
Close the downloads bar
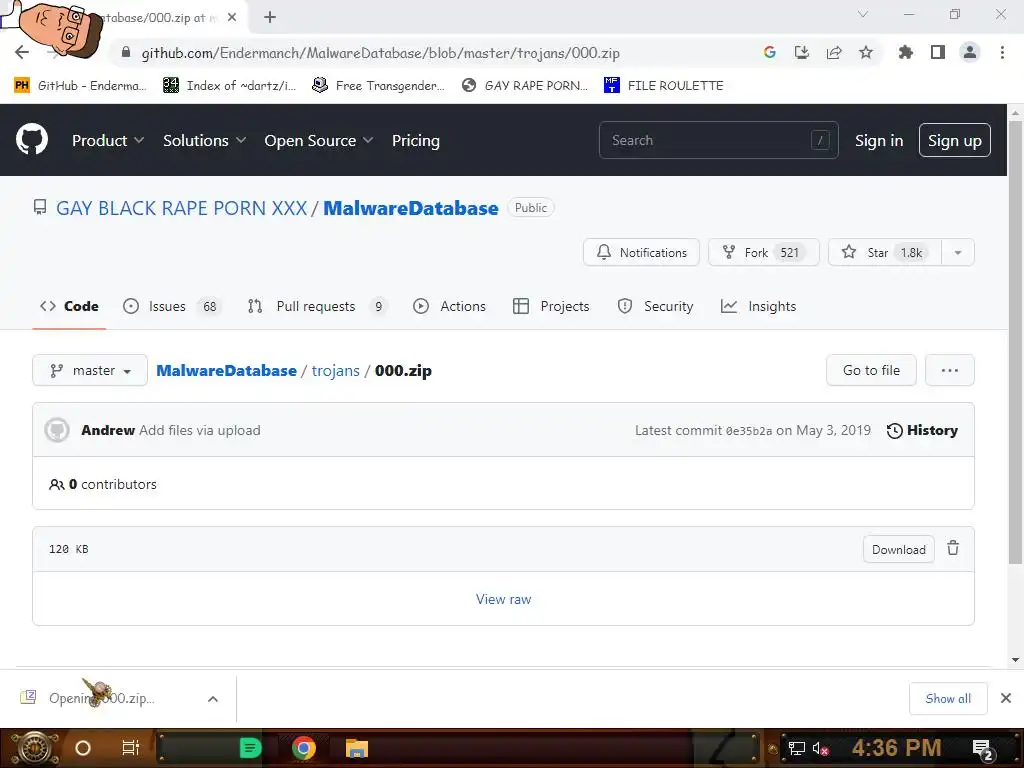click(x=1006, y=698)
